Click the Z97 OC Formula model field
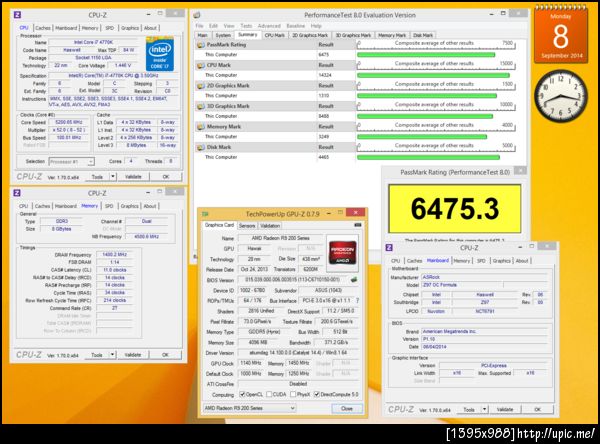Viewport: 600px width, 444px height. point(462,285)
